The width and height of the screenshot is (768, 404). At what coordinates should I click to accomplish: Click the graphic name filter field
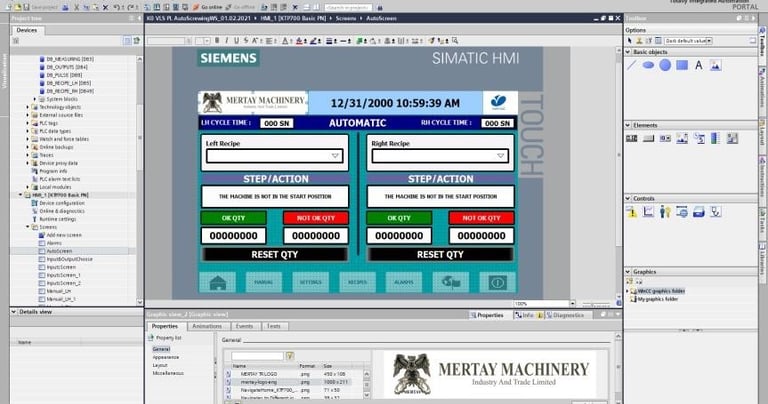click(x=258, y=356)
